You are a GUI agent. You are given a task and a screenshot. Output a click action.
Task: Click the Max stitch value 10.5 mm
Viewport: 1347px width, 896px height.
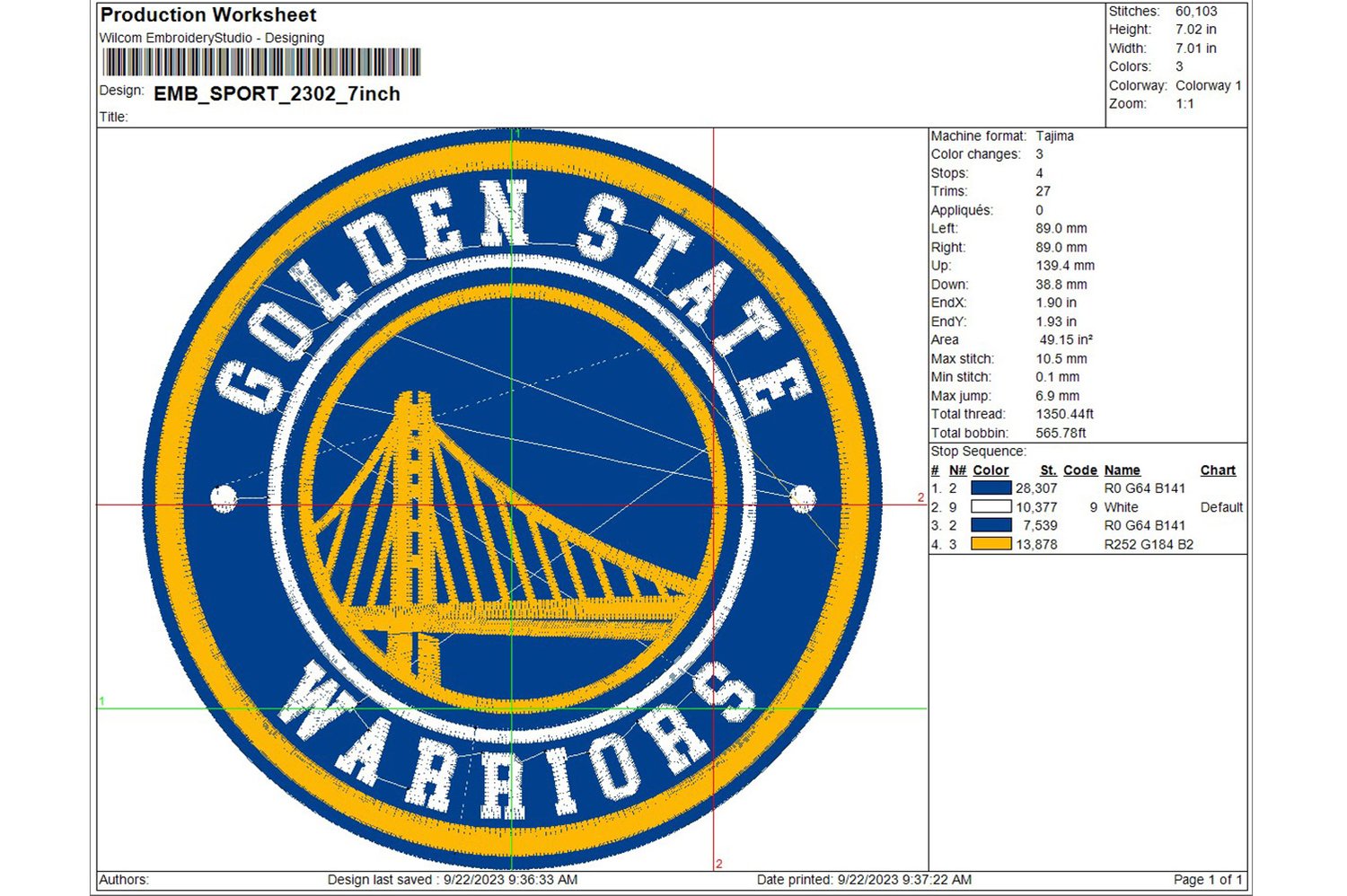(1061, 359)
